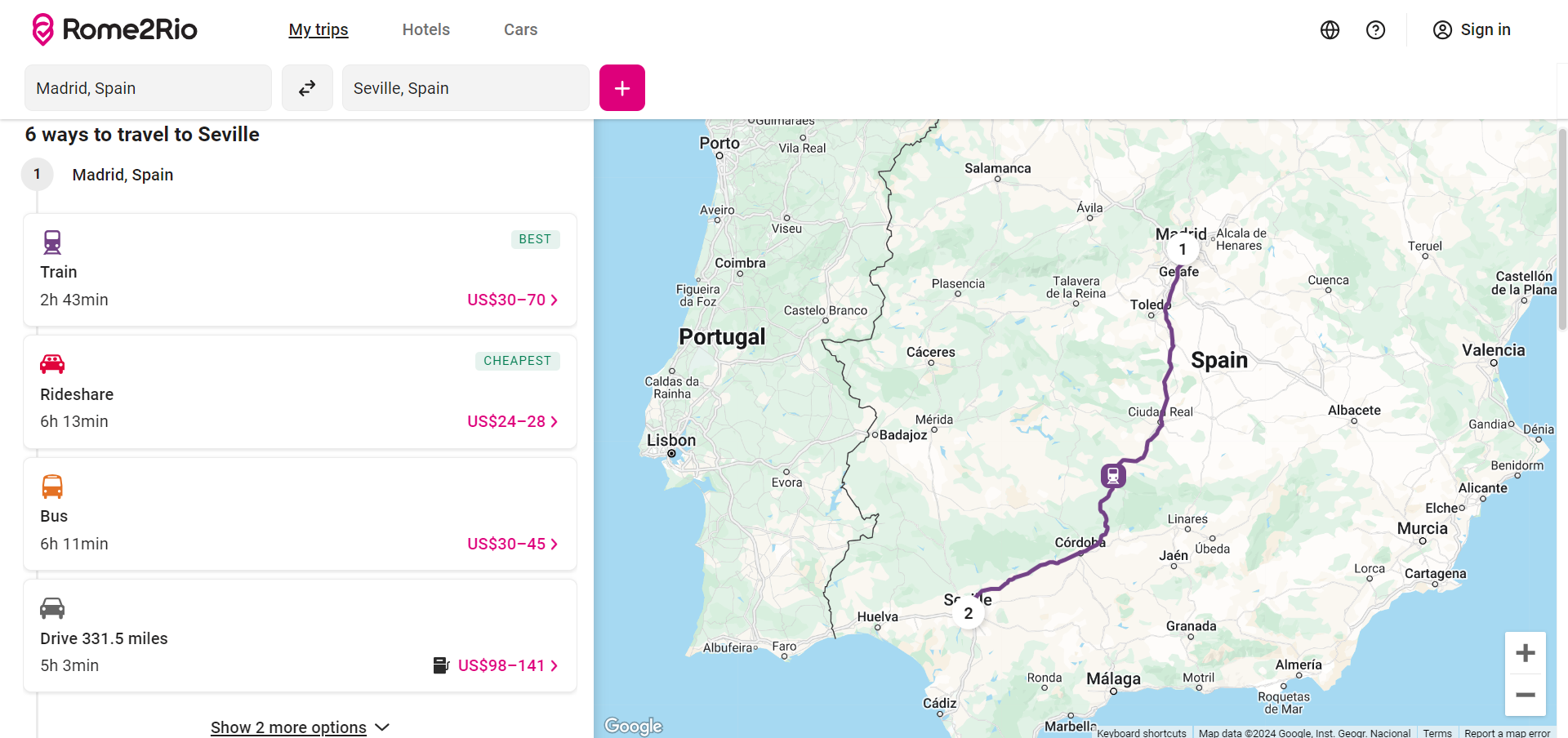The width and height of the screenshot is (1568, 738).
Task: Click the train station marker on the map route
Action: point(1112,475)
